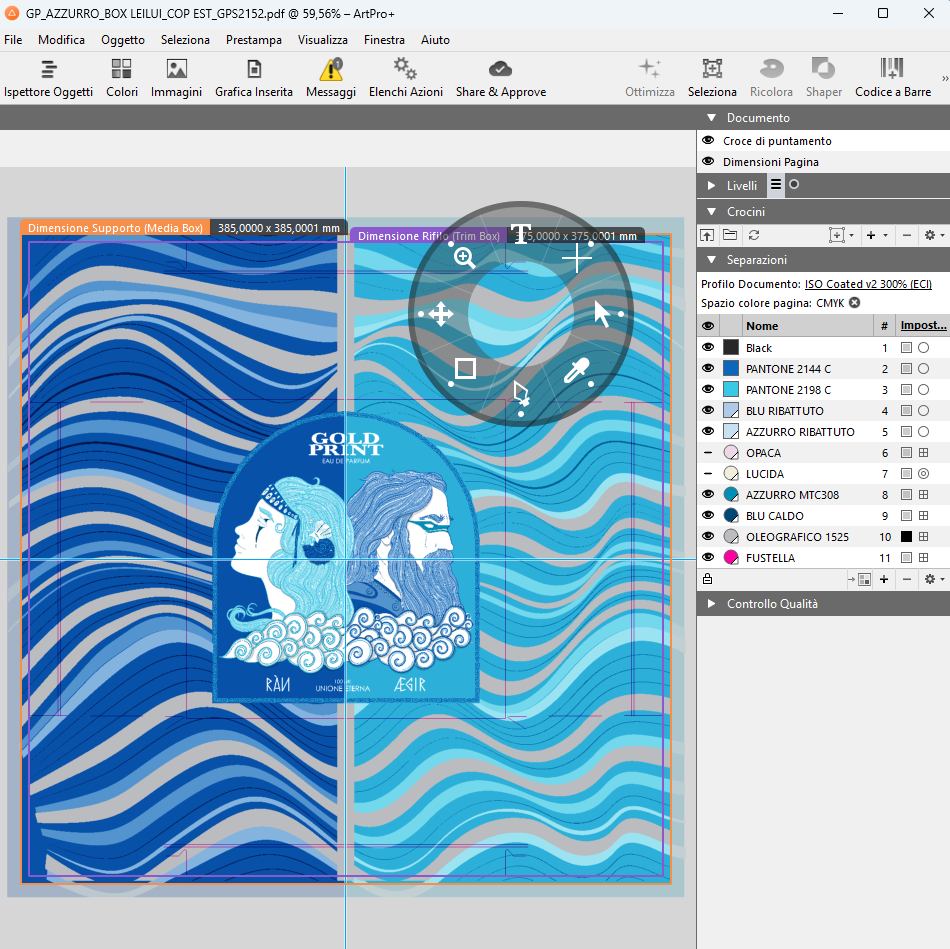
Task: Click Livelli list view icon
Action: coord(776,185)
